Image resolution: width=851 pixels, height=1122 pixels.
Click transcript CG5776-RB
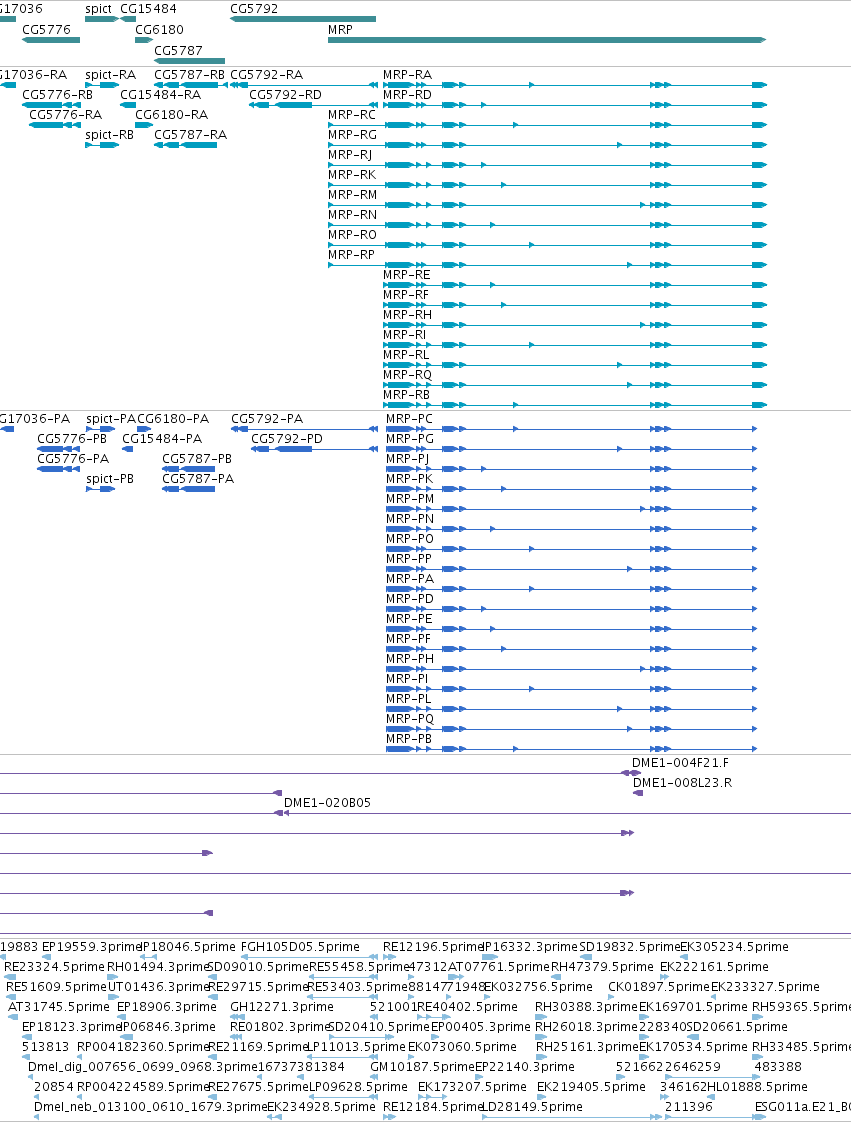click(x=57, y=94)
